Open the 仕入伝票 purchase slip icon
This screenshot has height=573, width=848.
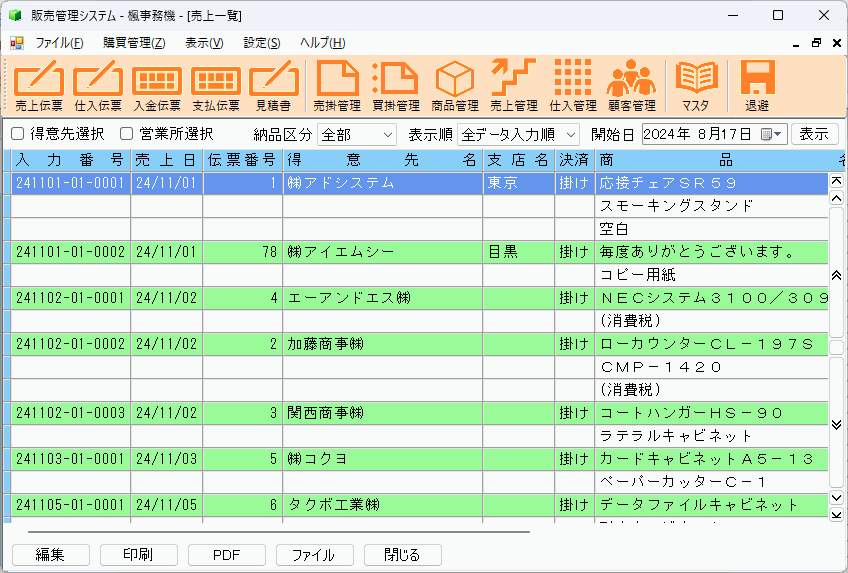pyautogui.click(x=98, y=85)
